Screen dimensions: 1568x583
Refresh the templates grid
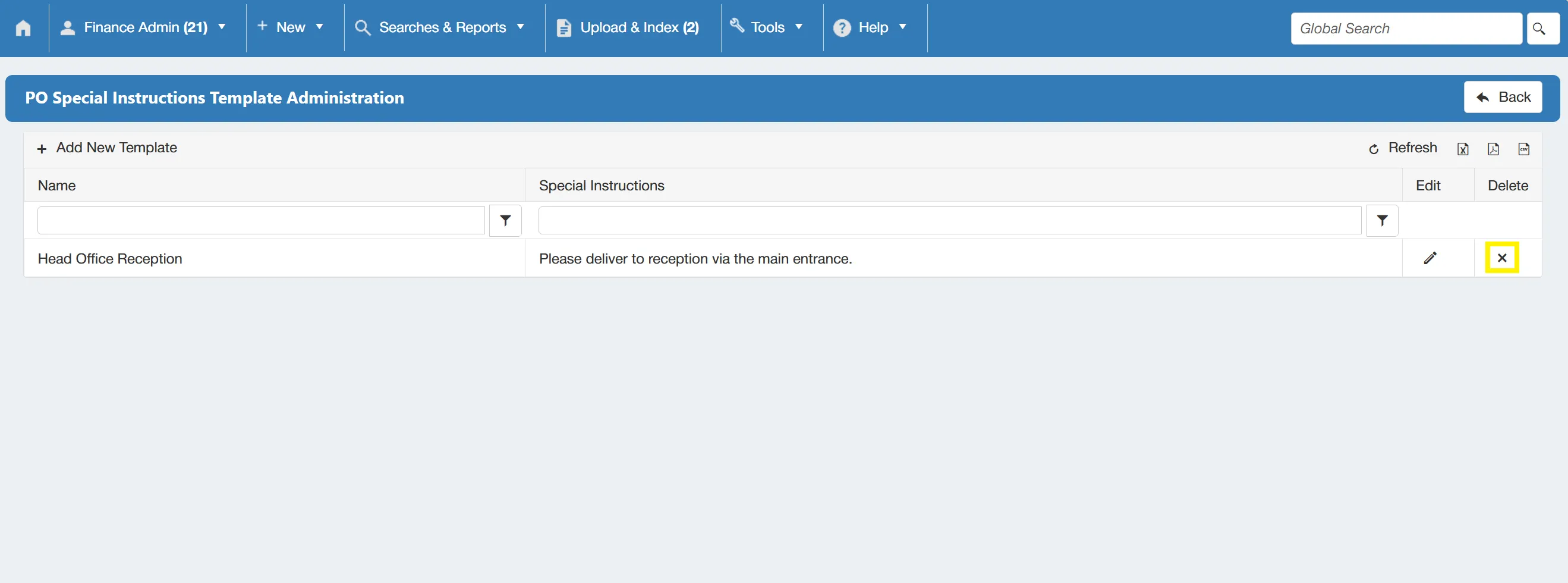tap(1402, 148)
